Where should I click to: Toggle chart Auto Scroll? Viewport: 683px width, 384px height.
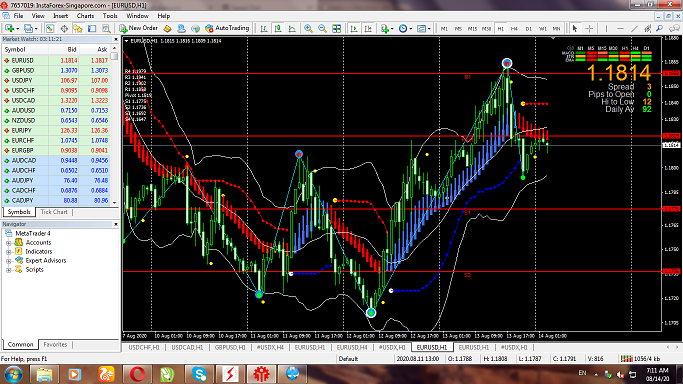[x=354, y=28]
